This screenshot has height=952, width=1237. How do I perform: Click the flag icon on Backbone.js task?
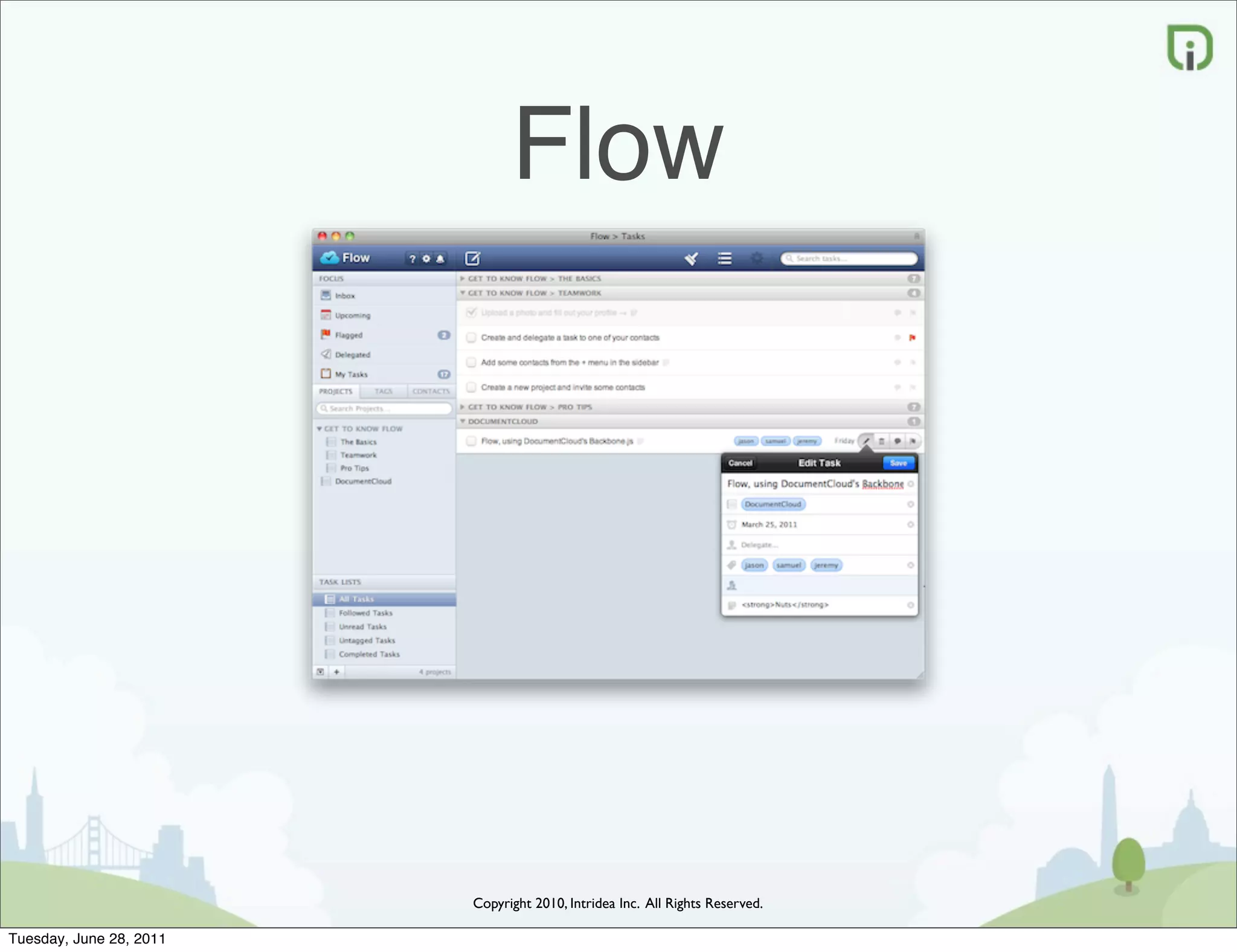pos(913,441)
